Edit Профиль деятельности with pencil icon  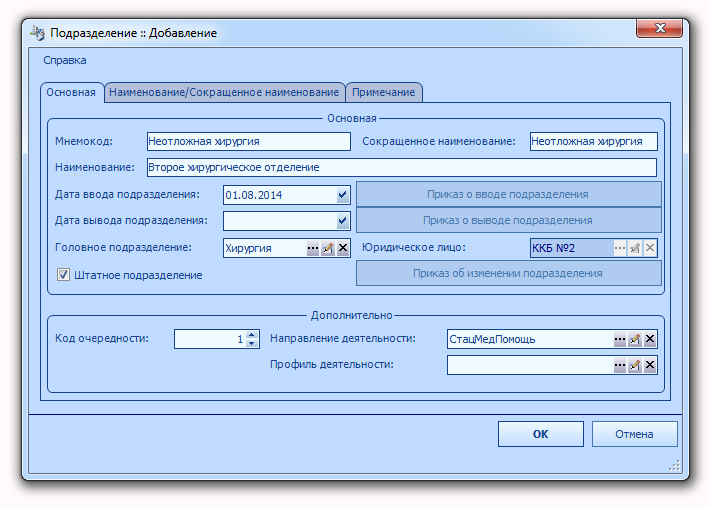635,365
